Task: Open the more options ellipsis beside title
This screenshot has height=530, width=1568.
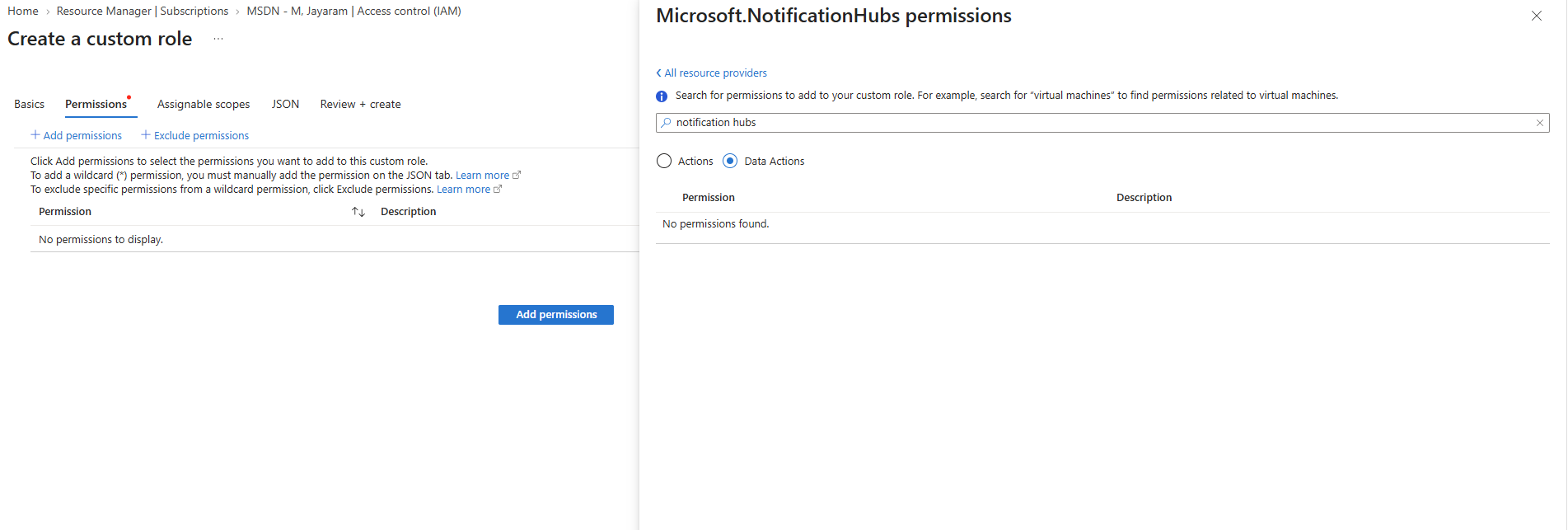Action: click(218, 39)
